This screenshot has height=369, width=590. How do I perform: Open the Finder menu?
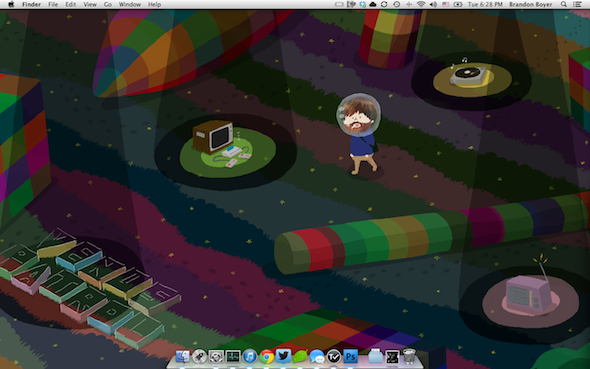tap(31, 4)
